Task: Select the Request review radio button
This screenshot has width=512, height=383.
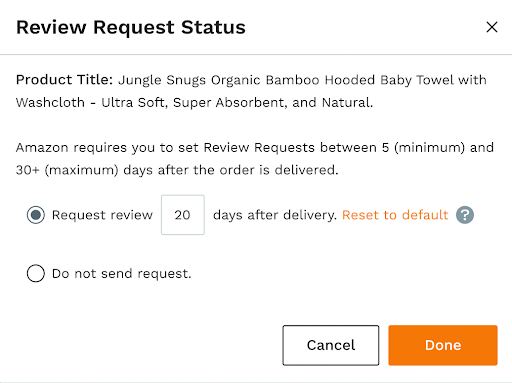Action: point(36,215)
